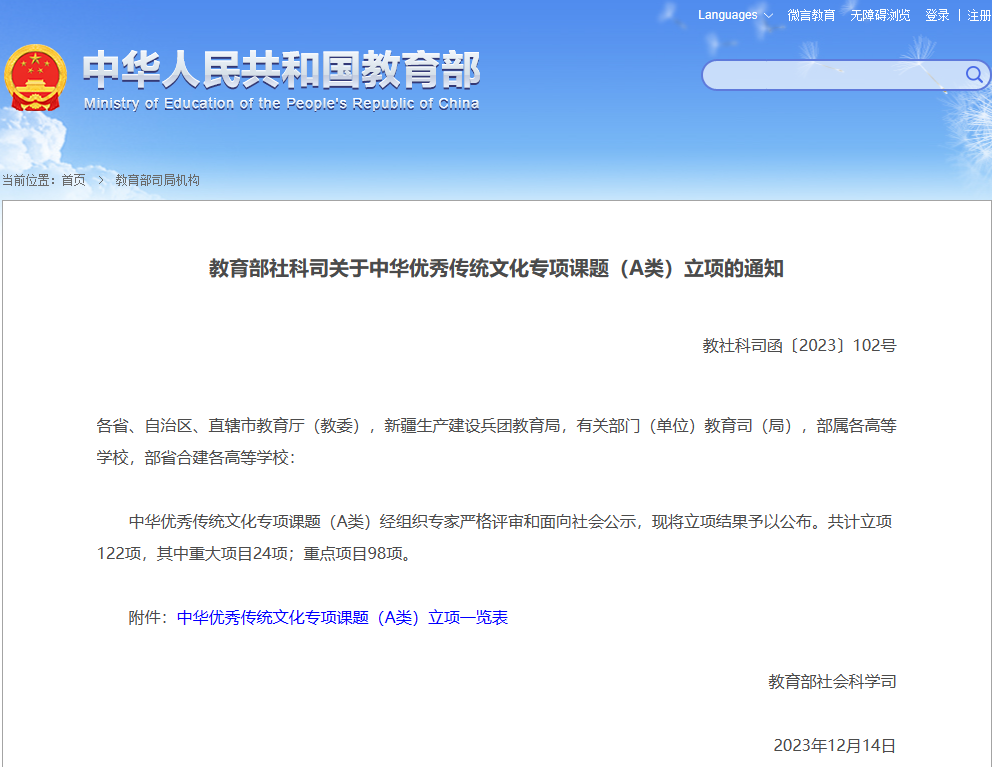The image size is (992, 767).
Task: Click the document number 教社科司函〔2023〕102号
Action: [x=799, y=346]
